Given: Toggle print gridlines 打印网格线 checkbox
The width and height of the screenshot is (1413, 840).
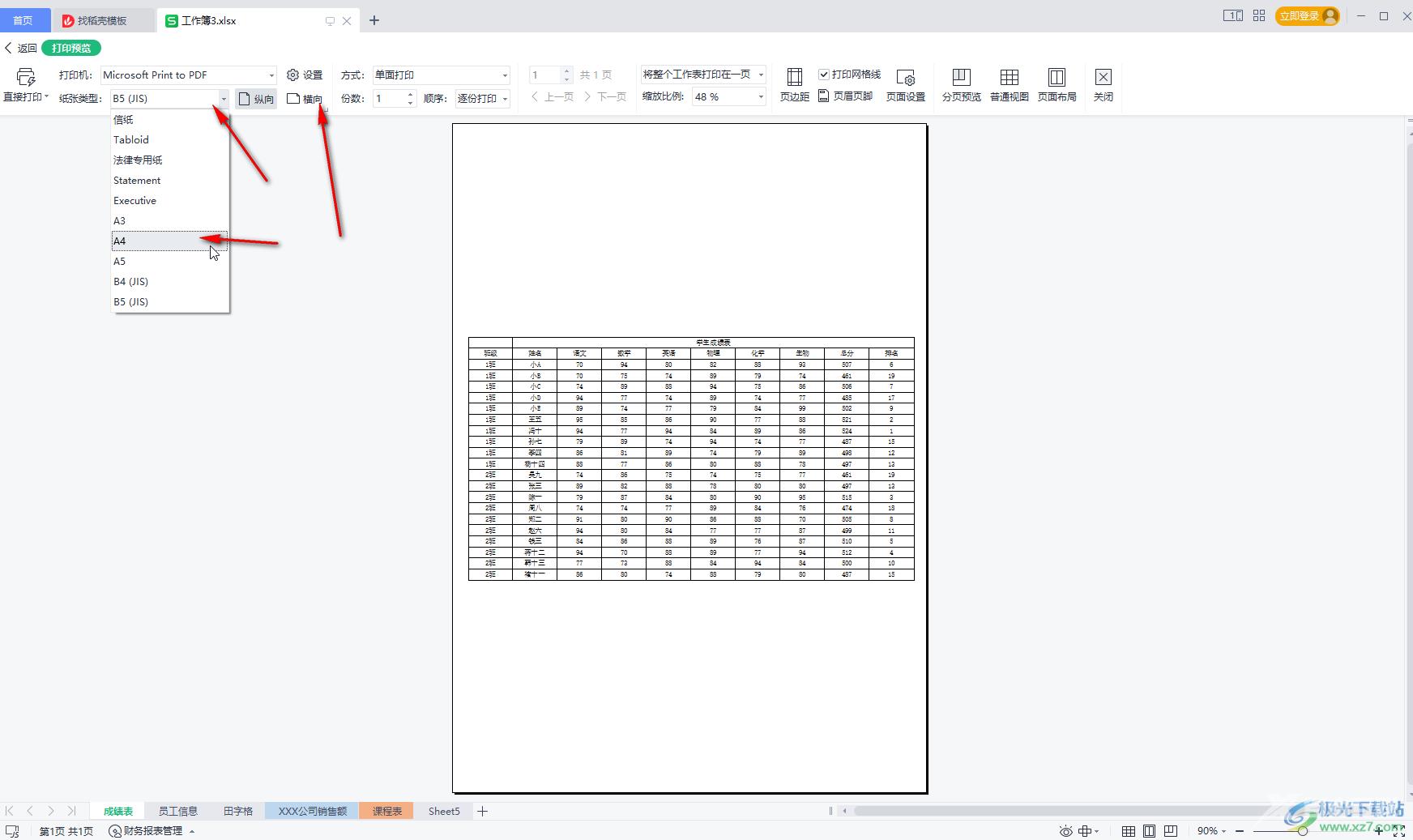Looking at the screenshot, I should tap(824, 75).
